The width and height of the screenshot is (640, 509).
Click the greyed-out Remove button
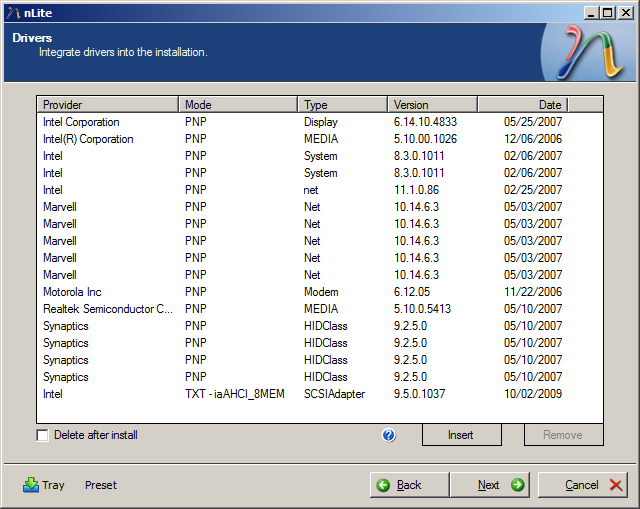563,435
